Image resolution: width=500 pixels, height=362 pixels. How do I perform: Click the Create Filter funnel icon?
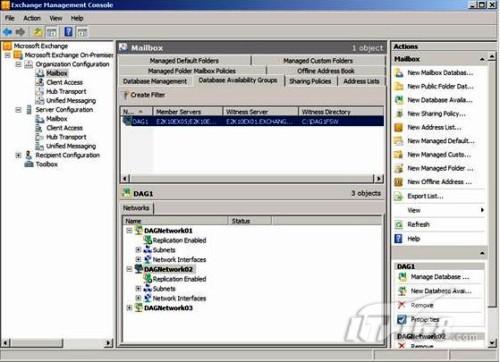[x=126, y=95]
